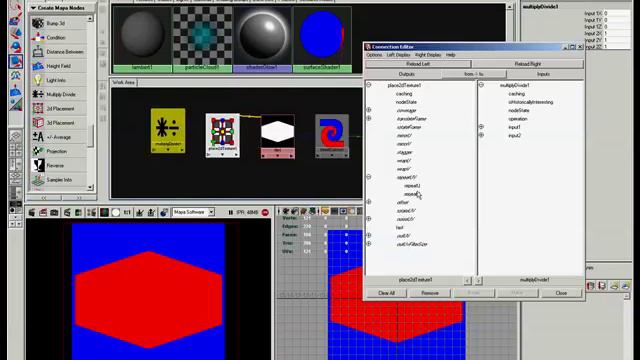Expand the input2 attribute
640x360 pixels.
481,135
